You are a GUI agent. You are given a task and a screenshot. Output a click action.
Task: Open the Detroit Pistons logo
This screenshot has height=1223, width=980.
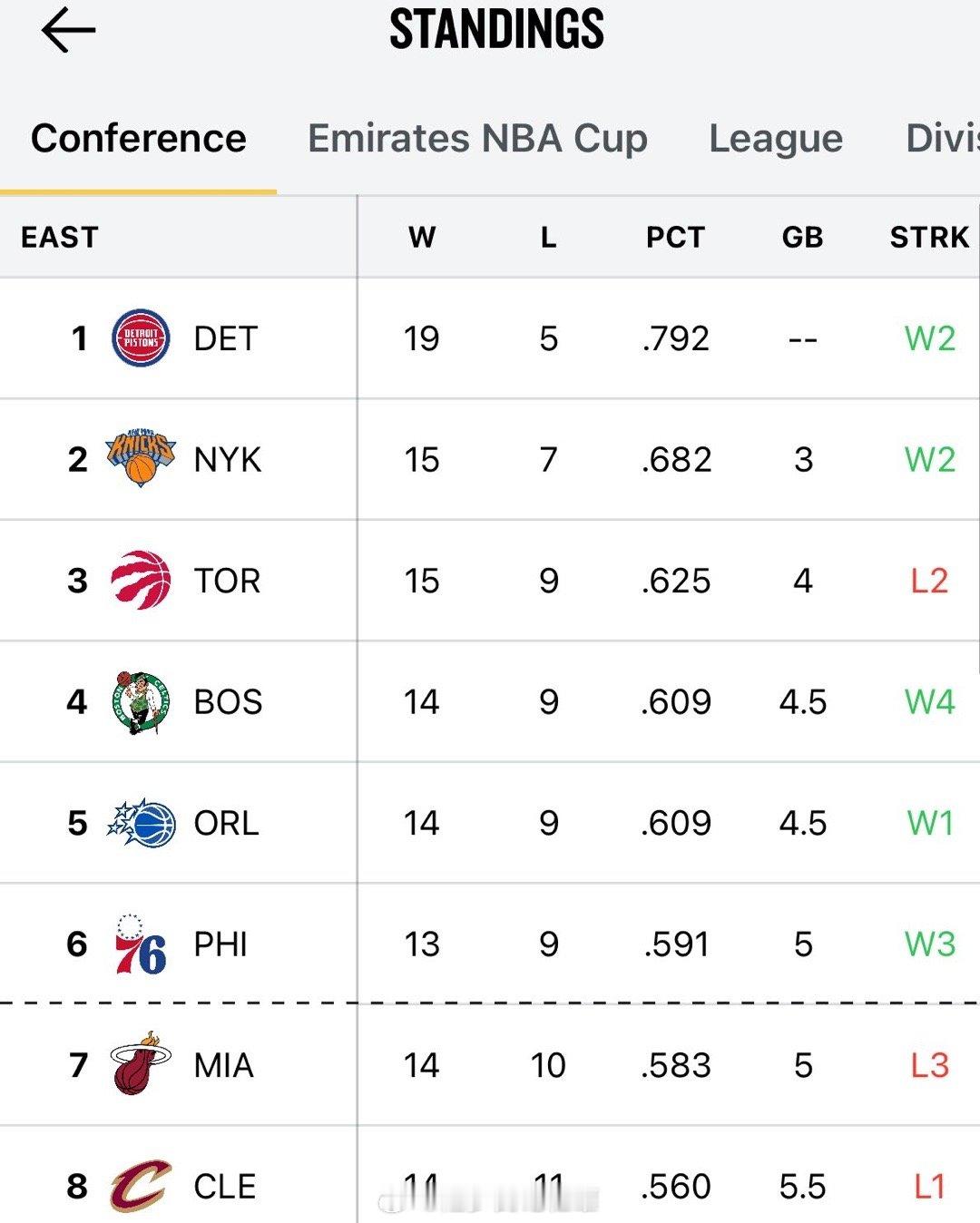tap(141, 338)
